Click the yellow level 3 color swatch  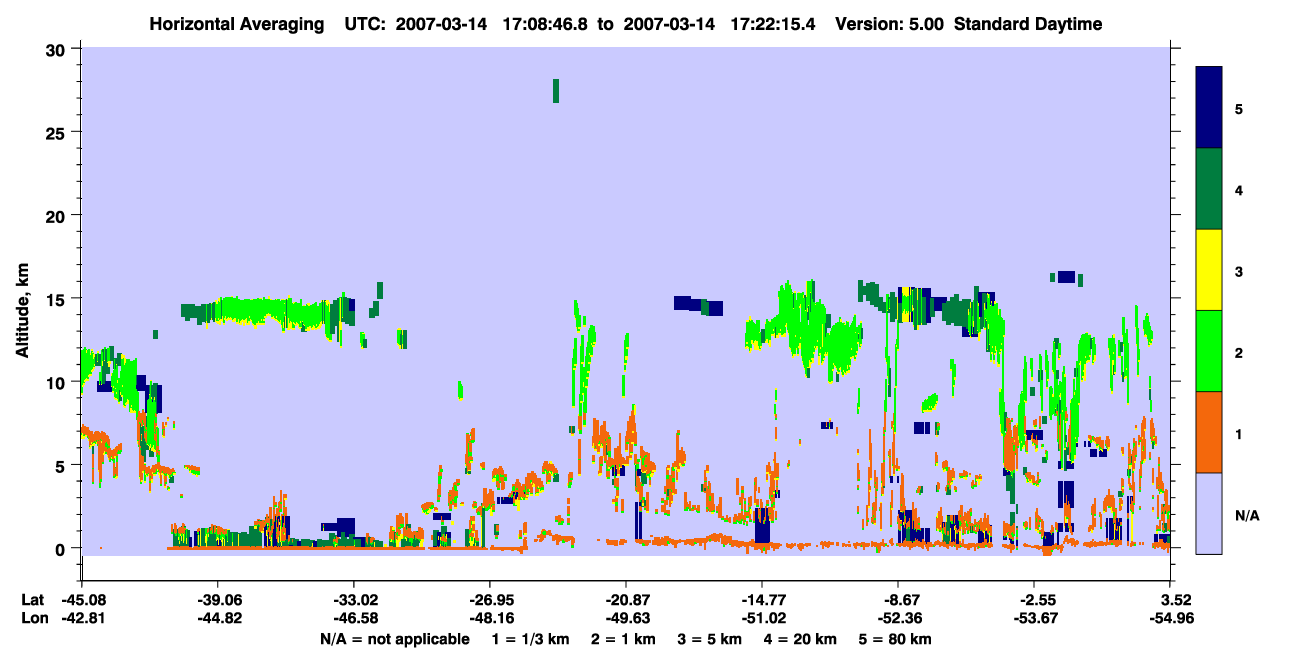click(1209, 270)
